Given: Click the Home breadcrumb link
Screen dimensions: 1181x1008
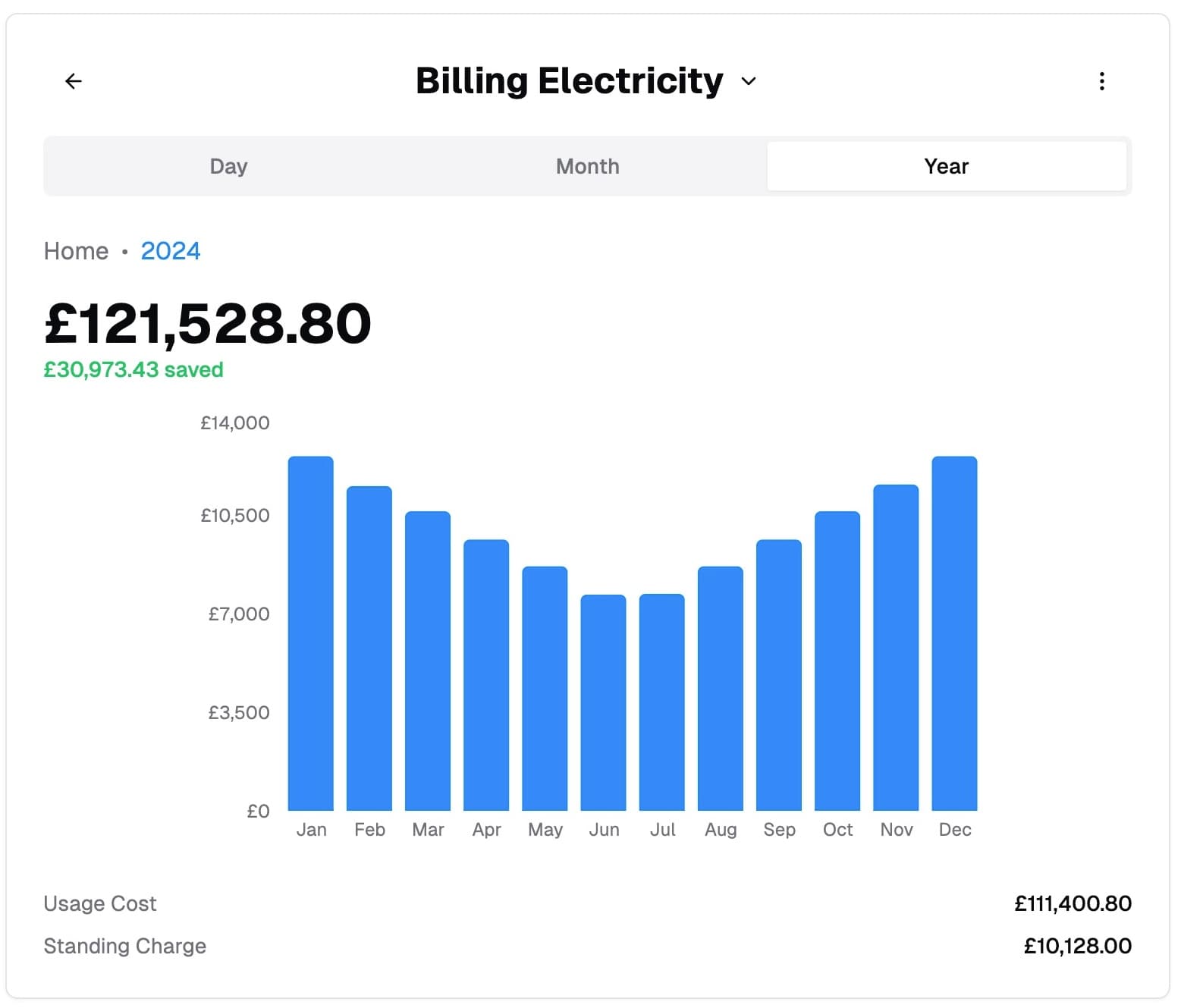Looking at the screenshot, I should [75, 251].
